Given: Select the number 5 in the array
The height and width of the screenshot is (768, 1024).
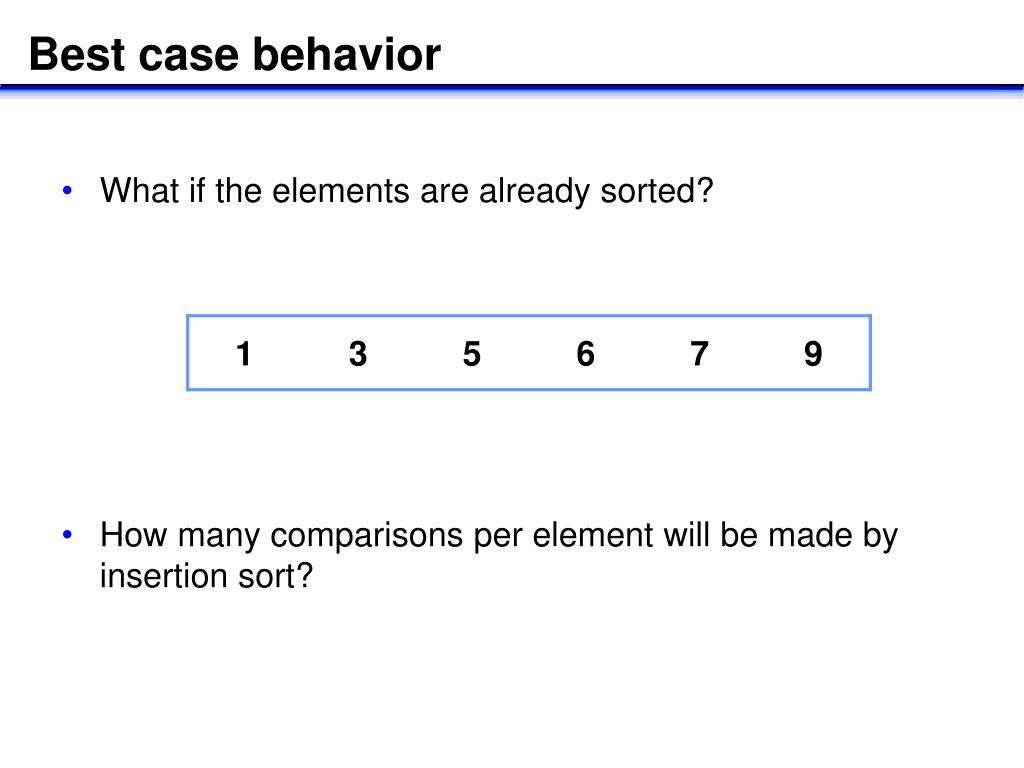Looking at the screenshot, I should tap(472, 354).
